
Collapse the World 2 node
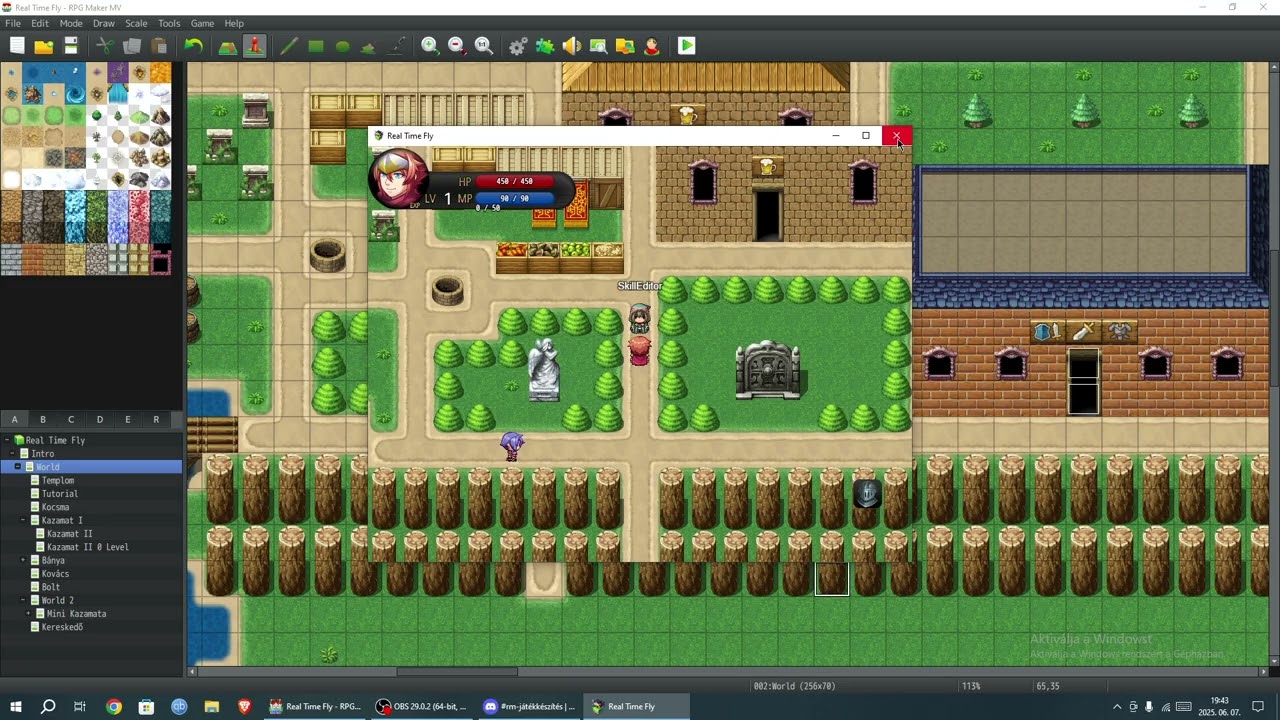(23, 601)
